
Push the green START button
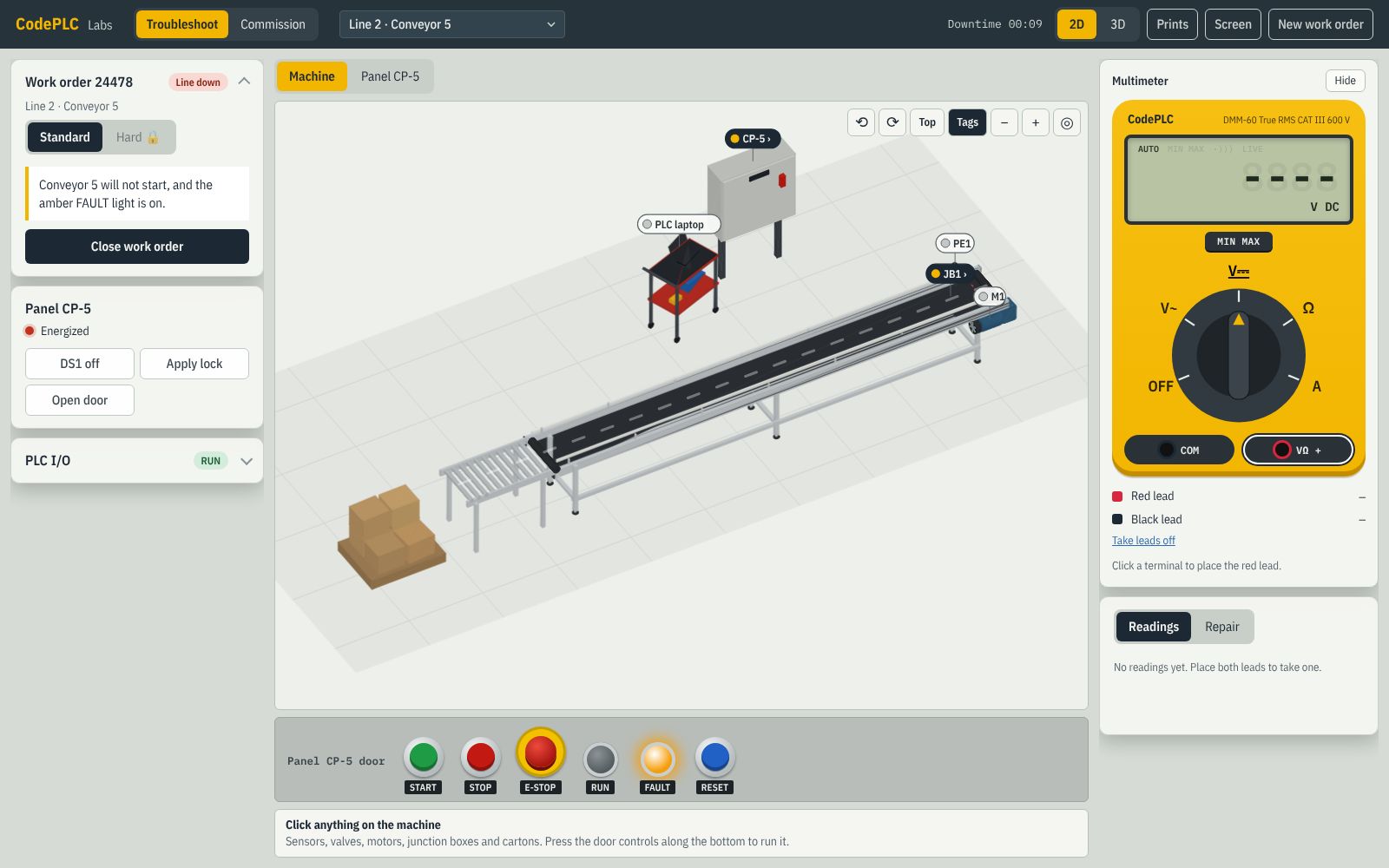(423, 757)
